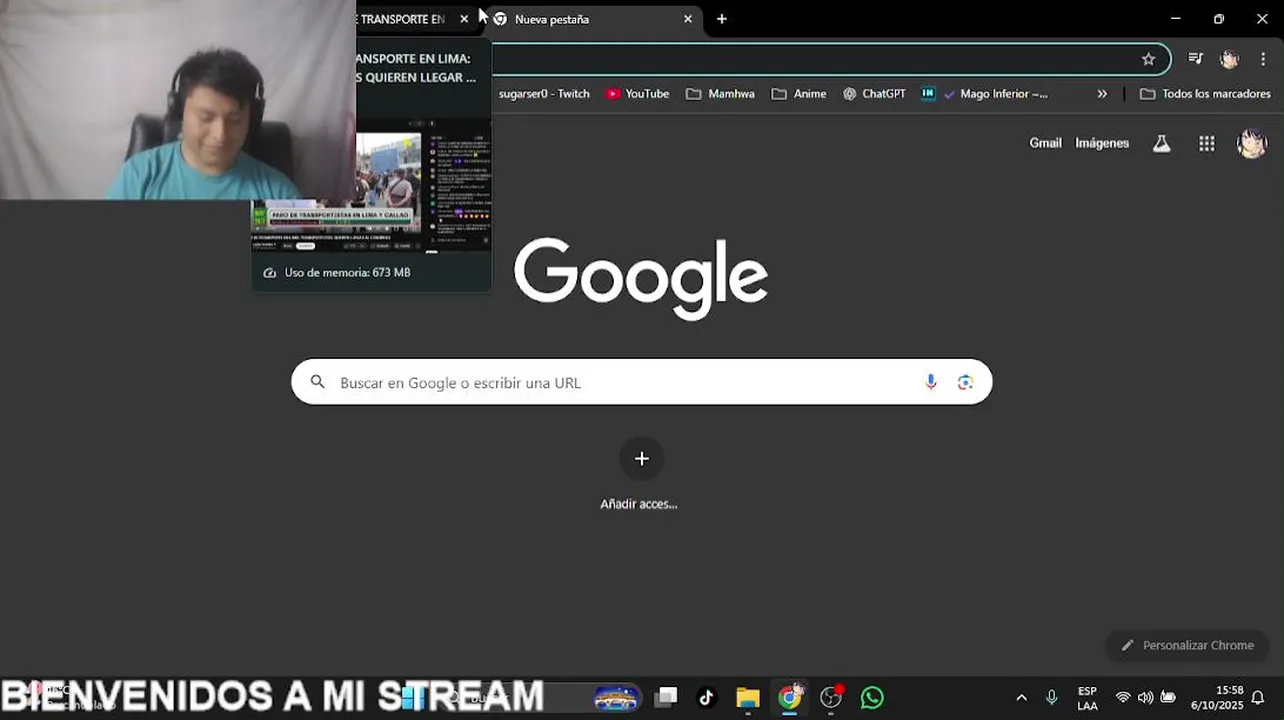
Task: Start voice search with the microphone
Action: [931, 382]
